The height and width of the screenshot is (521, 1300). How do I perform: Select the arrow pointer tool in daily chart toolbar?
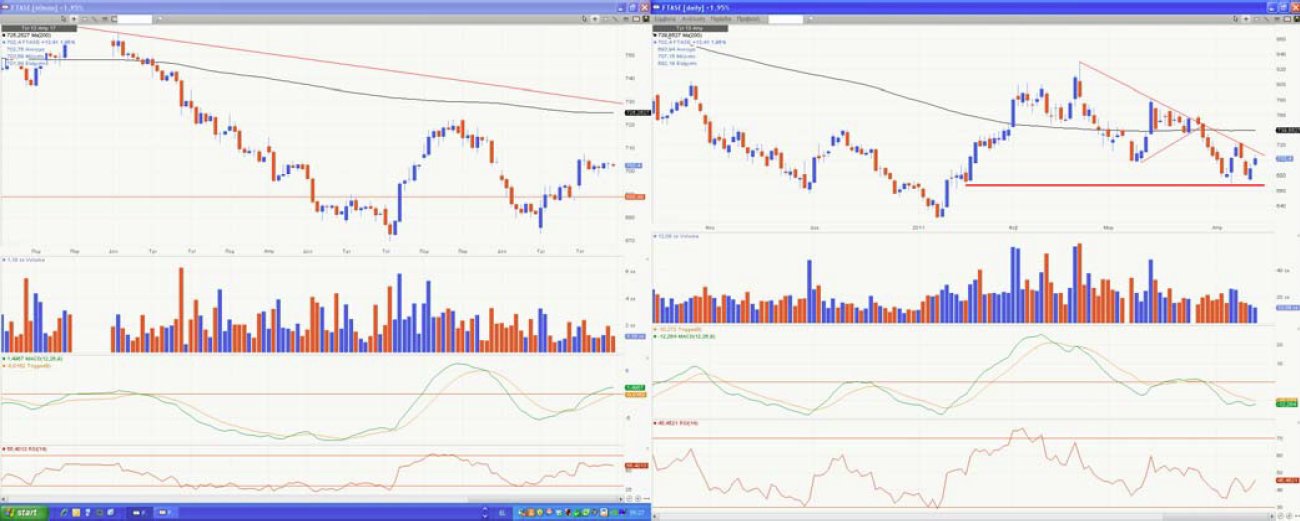[1247, 19]
